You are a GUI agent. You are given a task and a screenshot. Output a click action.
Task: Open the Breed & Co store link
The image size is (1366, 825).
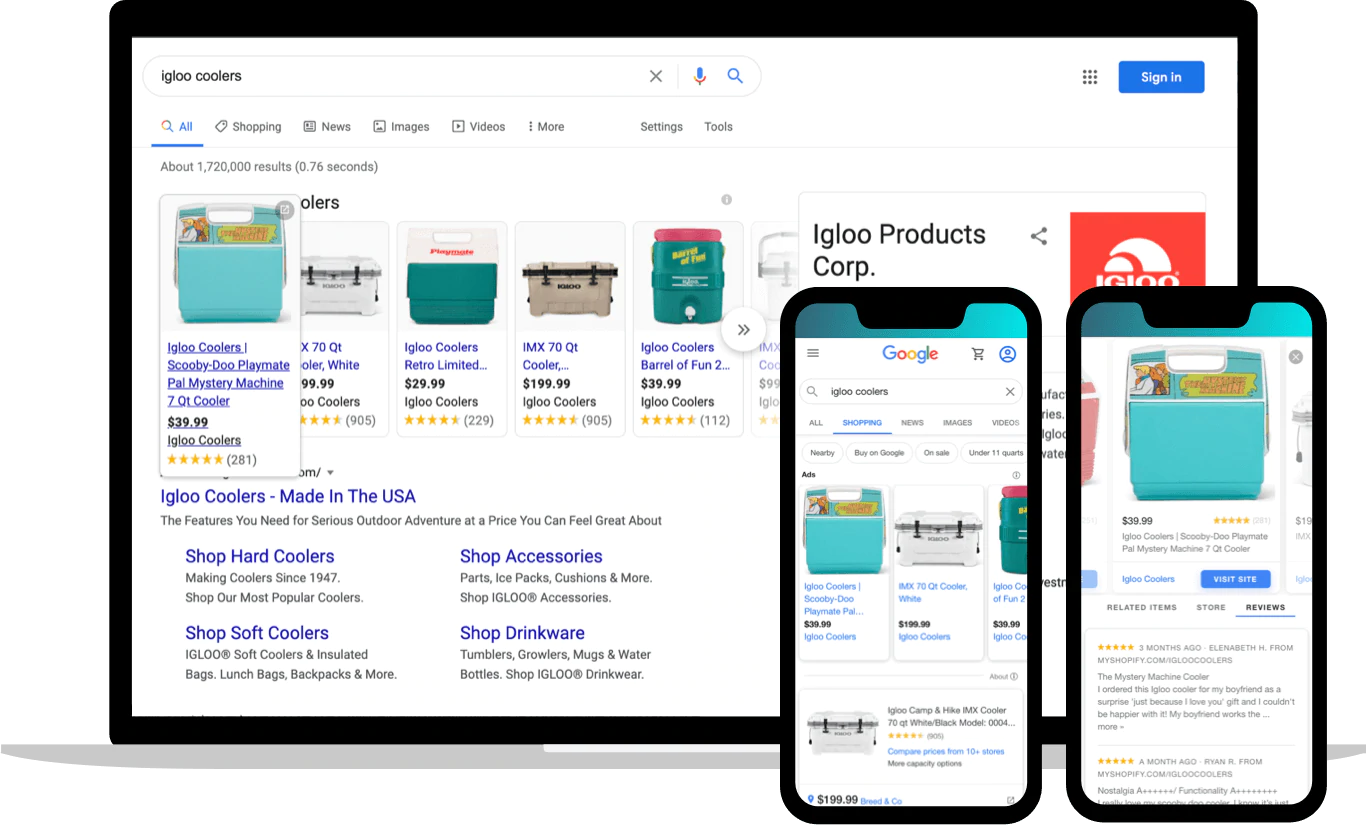[x=880, y=801]
